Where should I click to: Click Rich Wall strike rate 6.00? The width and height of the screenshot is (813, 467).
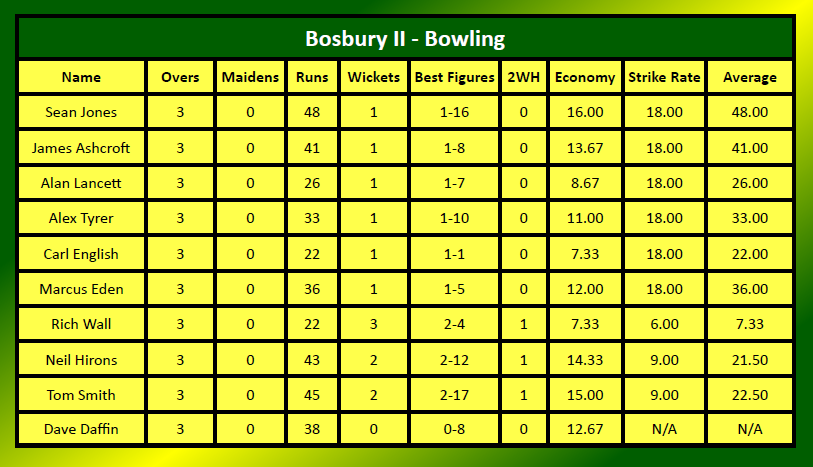[664, 324]
